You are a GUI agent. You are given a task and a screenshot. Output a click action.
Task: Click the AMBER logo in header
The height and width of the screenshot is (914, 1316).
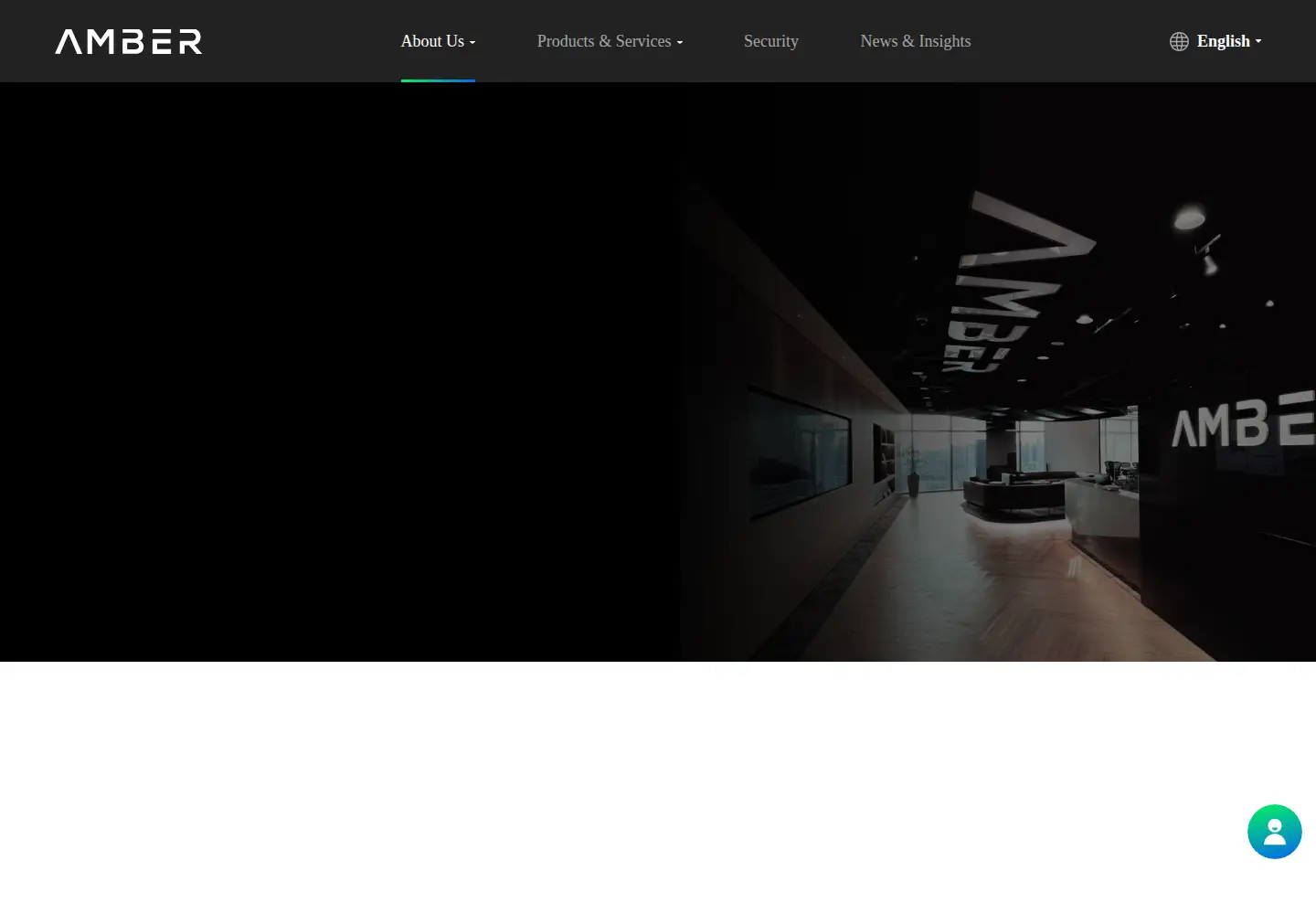pos(129,41)
